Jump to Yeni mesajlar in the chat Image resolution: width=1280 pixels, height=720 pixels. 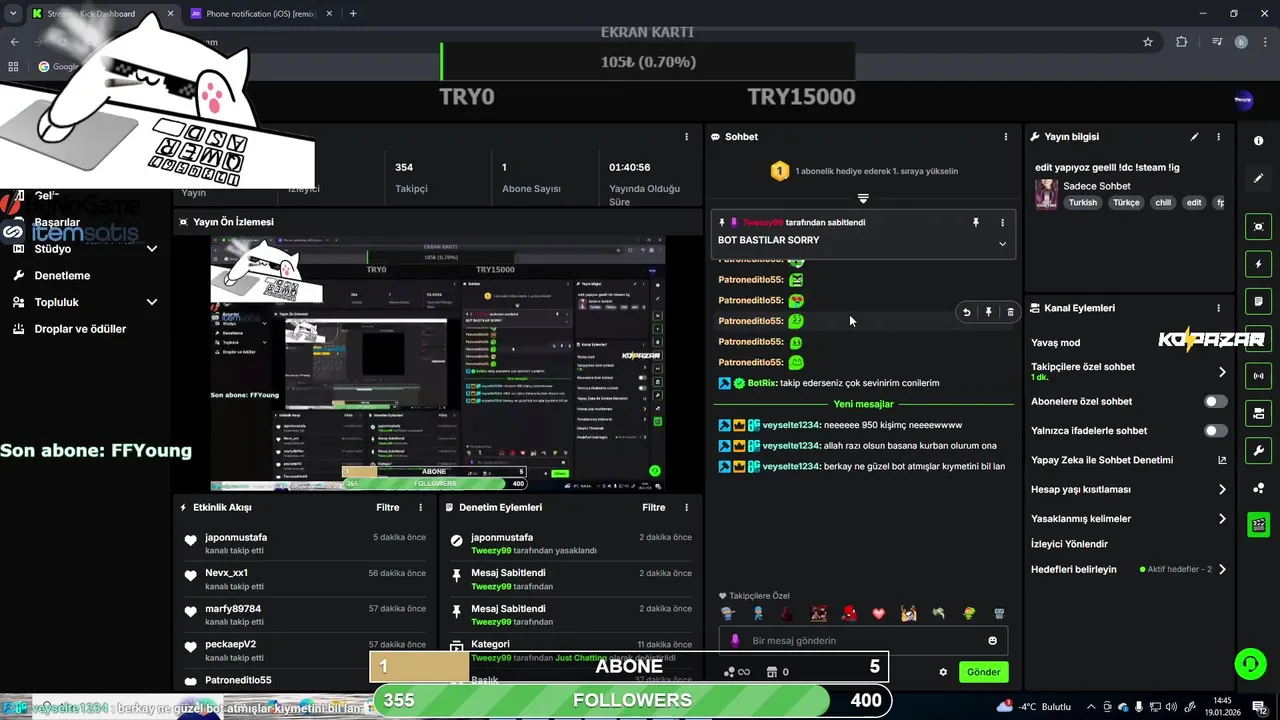point(863,404)
